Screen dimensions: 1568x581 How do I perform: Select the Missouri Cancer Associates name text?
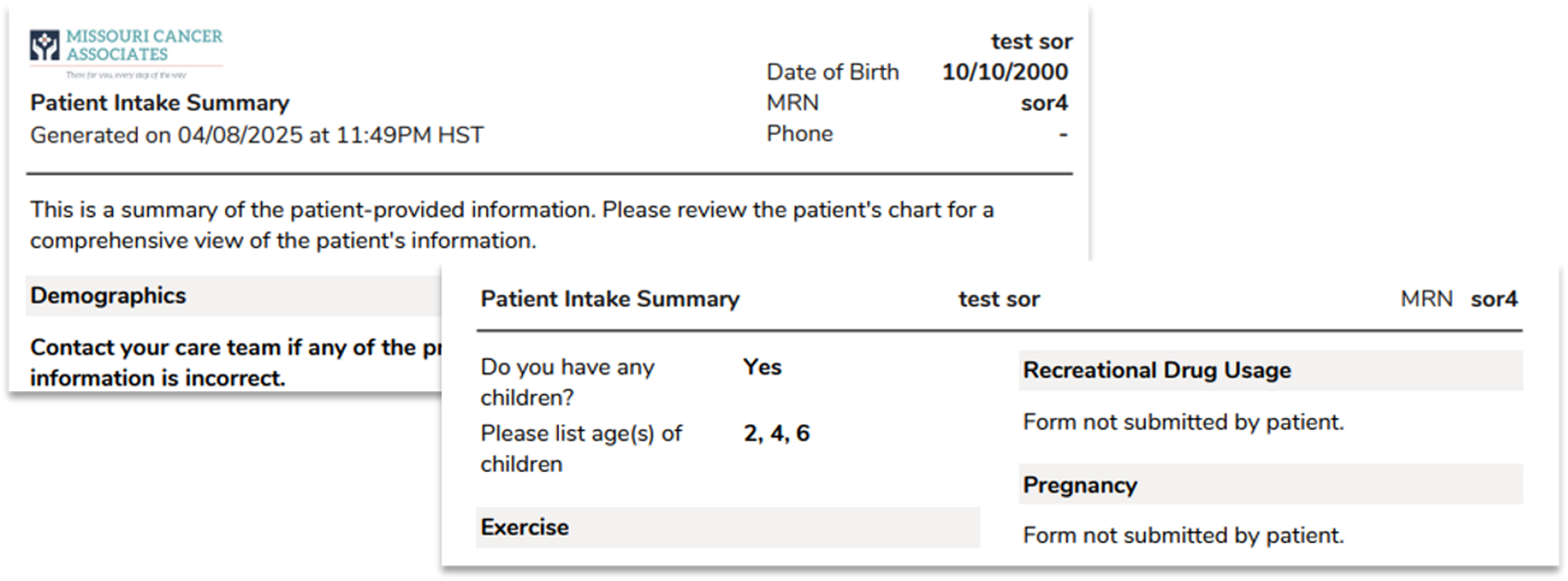click(x=143, y=45)
